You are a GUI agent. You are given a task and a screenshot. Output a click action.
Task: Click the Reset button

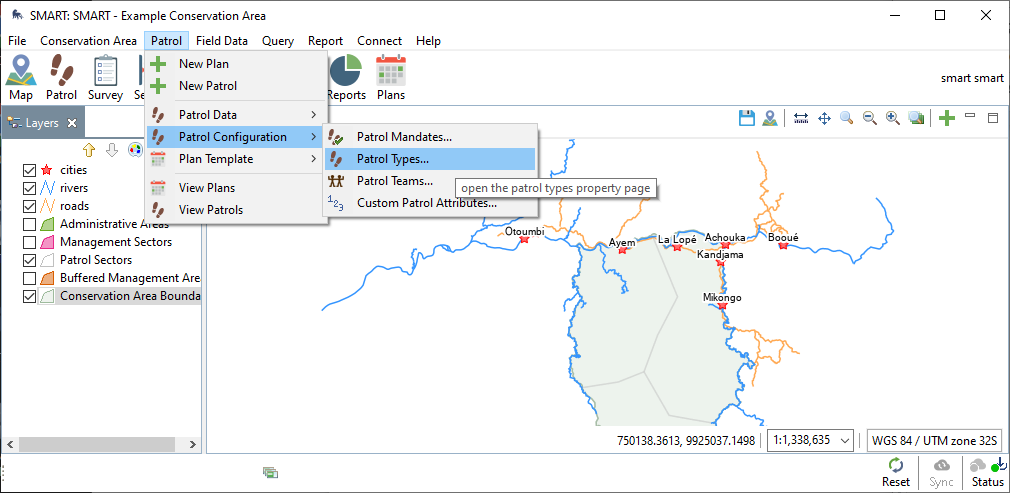[x=895, y=472]
